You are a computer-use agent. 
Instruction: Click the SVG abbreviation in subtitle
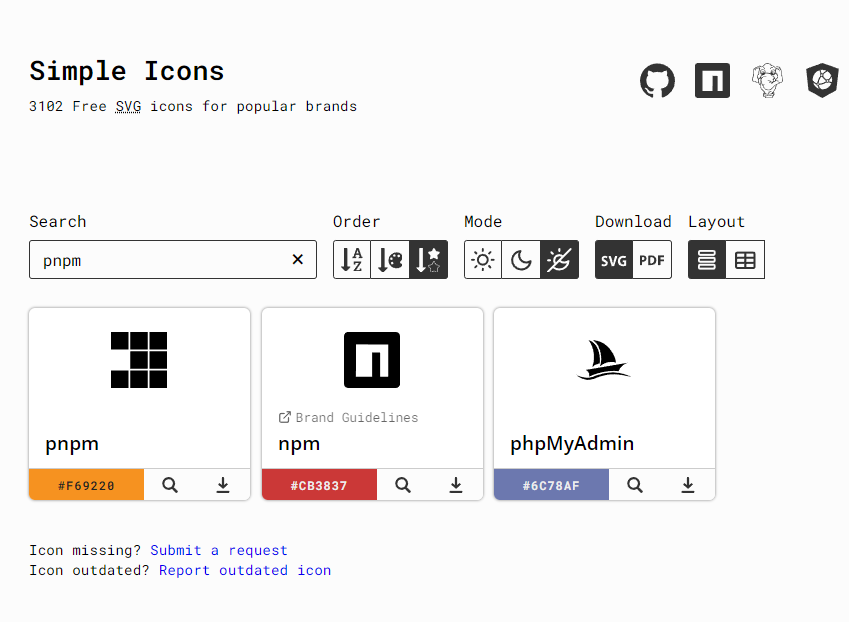click(x=128, y=106)
